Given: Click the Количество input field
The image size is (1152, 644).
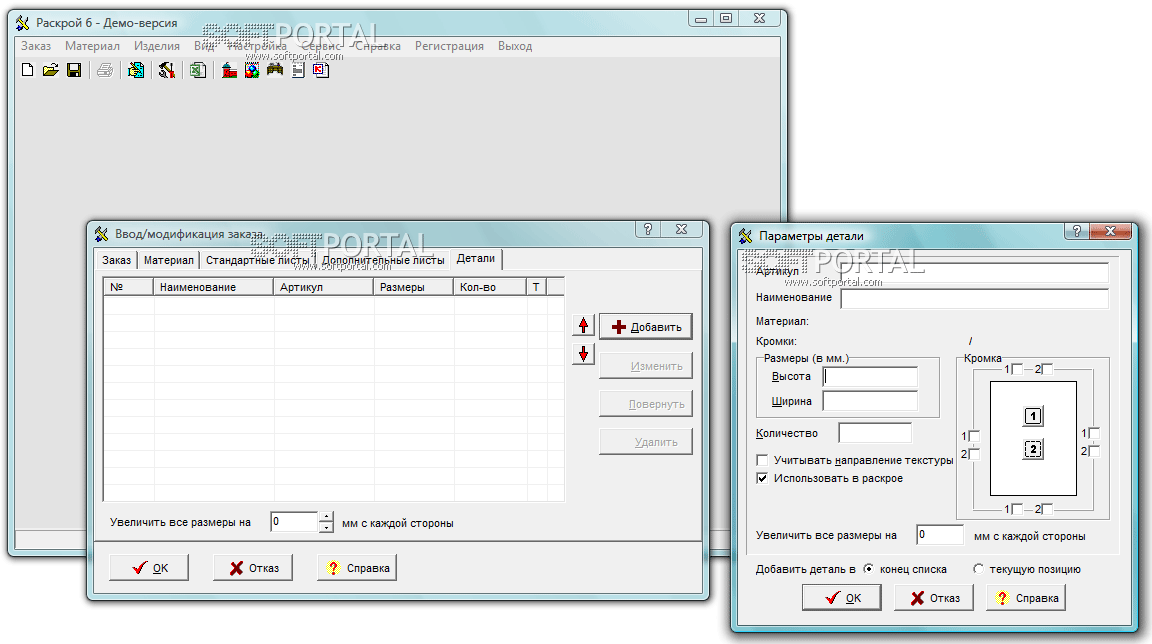Looking at the screenshot, I should click(x=875, y=433).
